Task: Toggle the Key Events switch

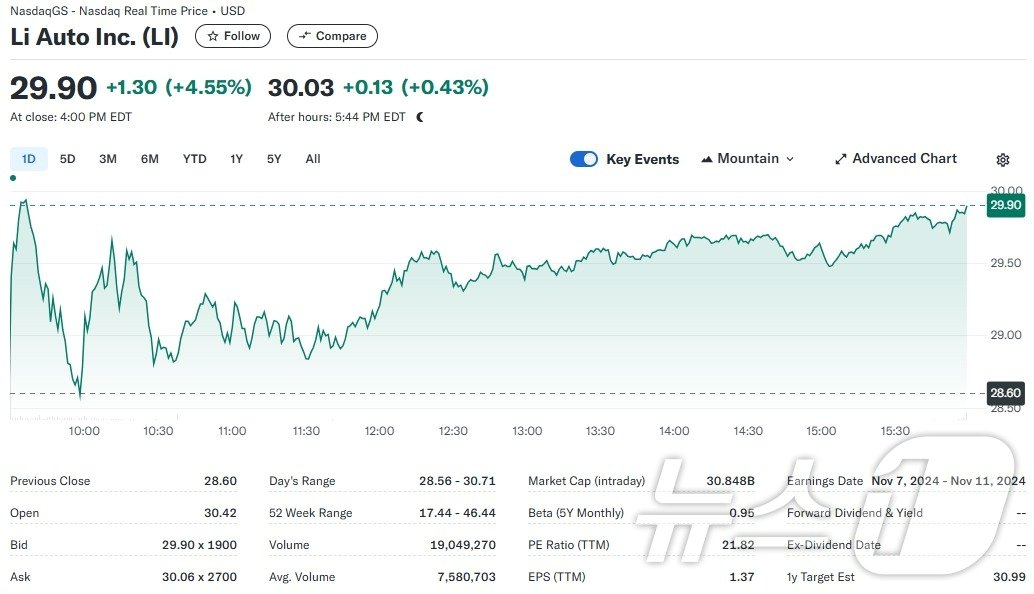Action: click(x=584, y=159)
